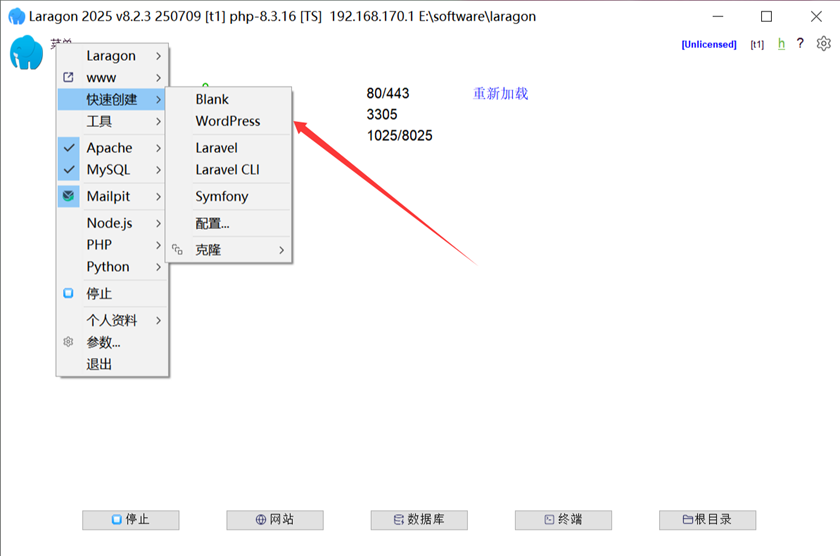
Task: Choose Laravel project option
Action: 229,148
